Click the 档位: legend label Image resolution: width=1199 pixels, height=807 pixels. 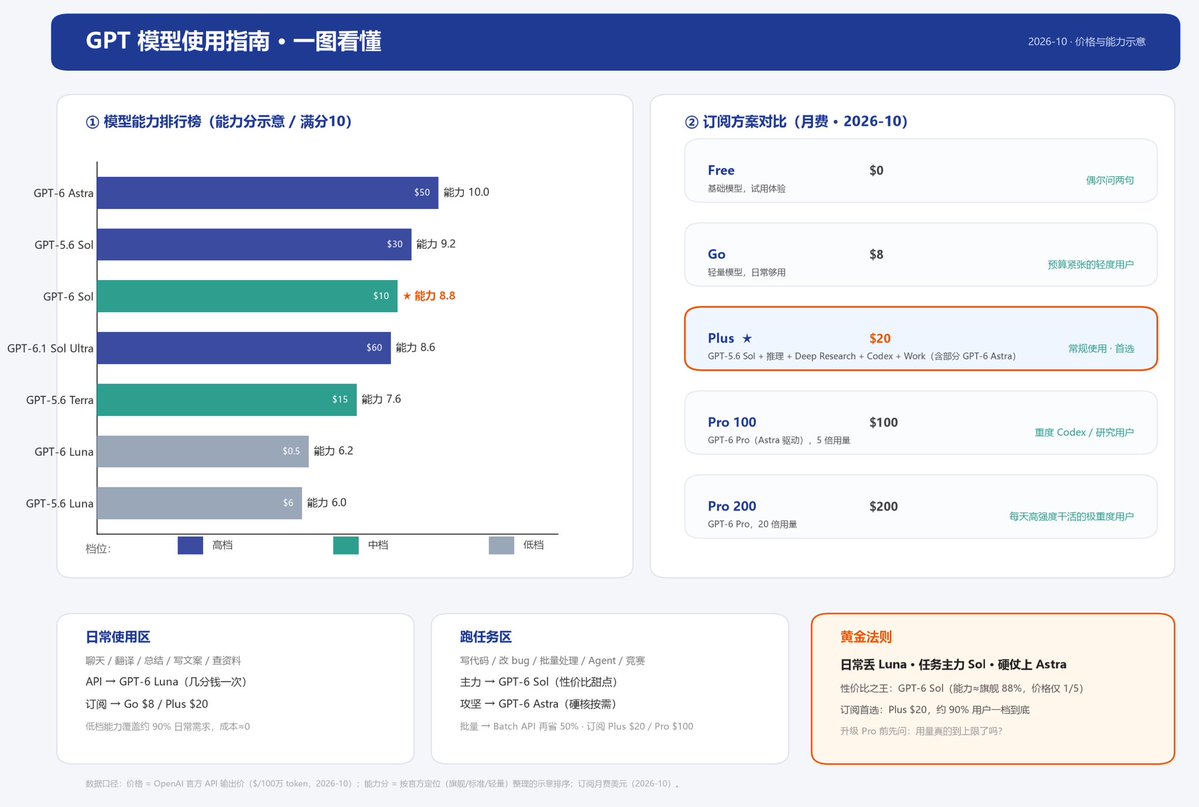98,548
